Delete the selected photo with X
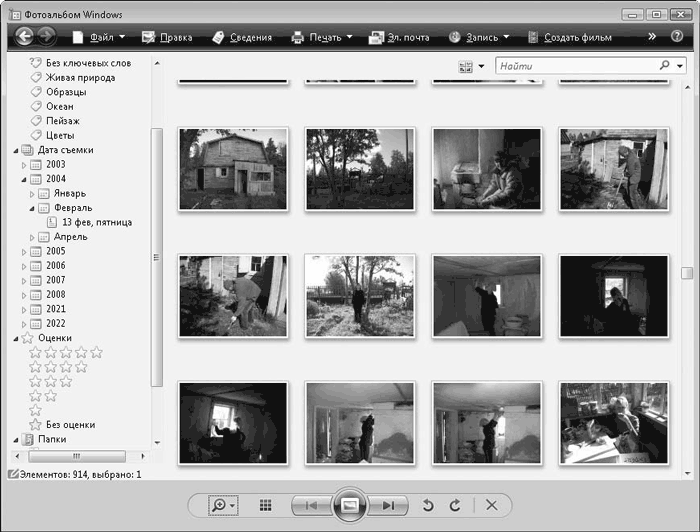700x532 pixels. pyautogui.click(x=491, y=505)
